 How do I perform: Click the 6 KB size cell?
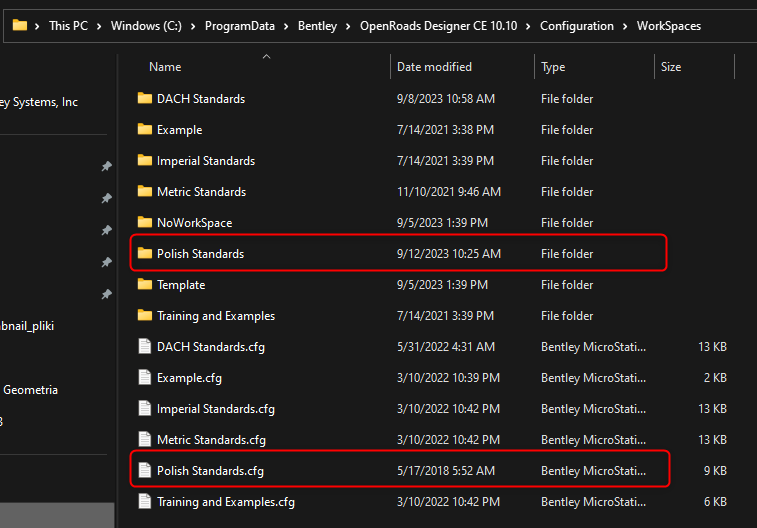pos(715,502)
